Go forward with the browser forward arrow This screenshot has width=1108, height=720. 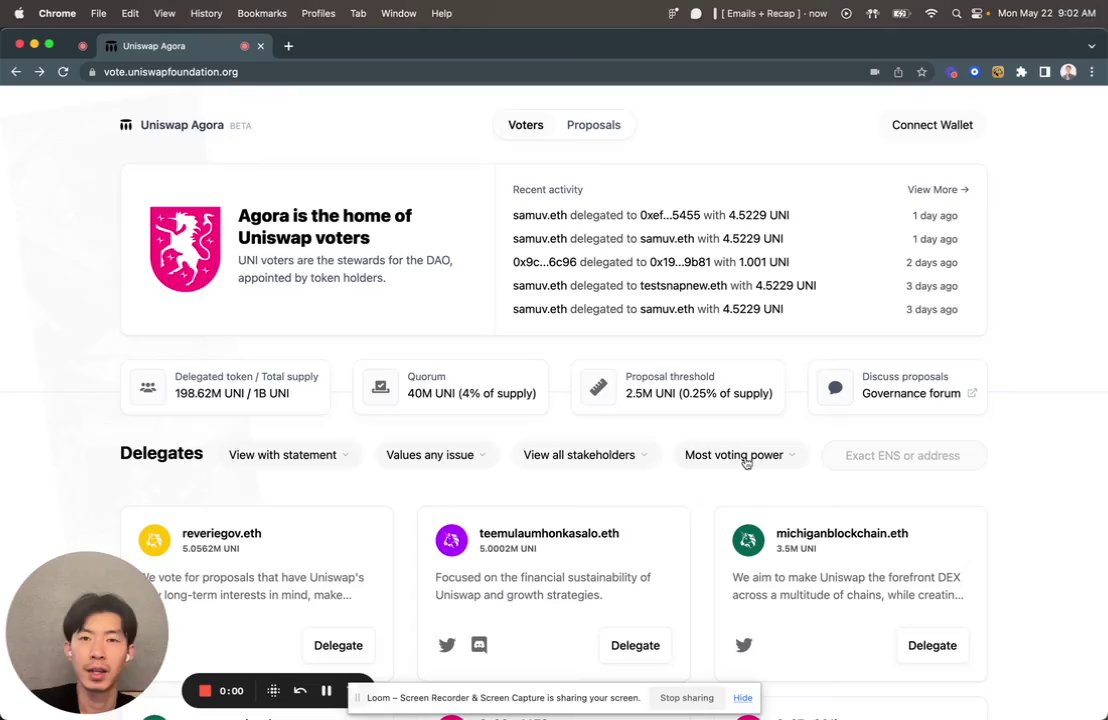coord(40,72)
